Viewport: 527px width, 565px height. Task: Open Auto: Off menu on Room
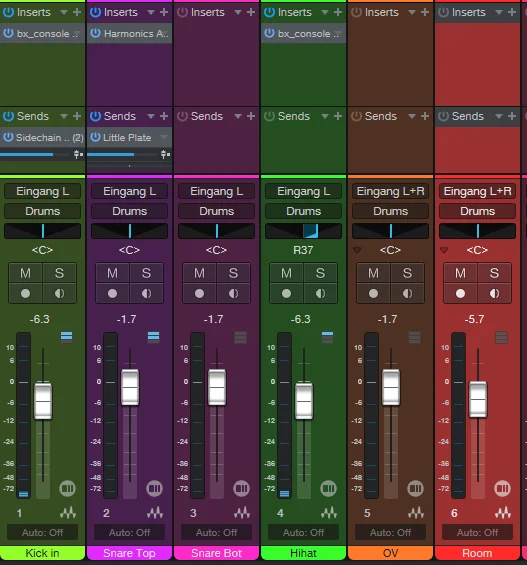(477, 532)
